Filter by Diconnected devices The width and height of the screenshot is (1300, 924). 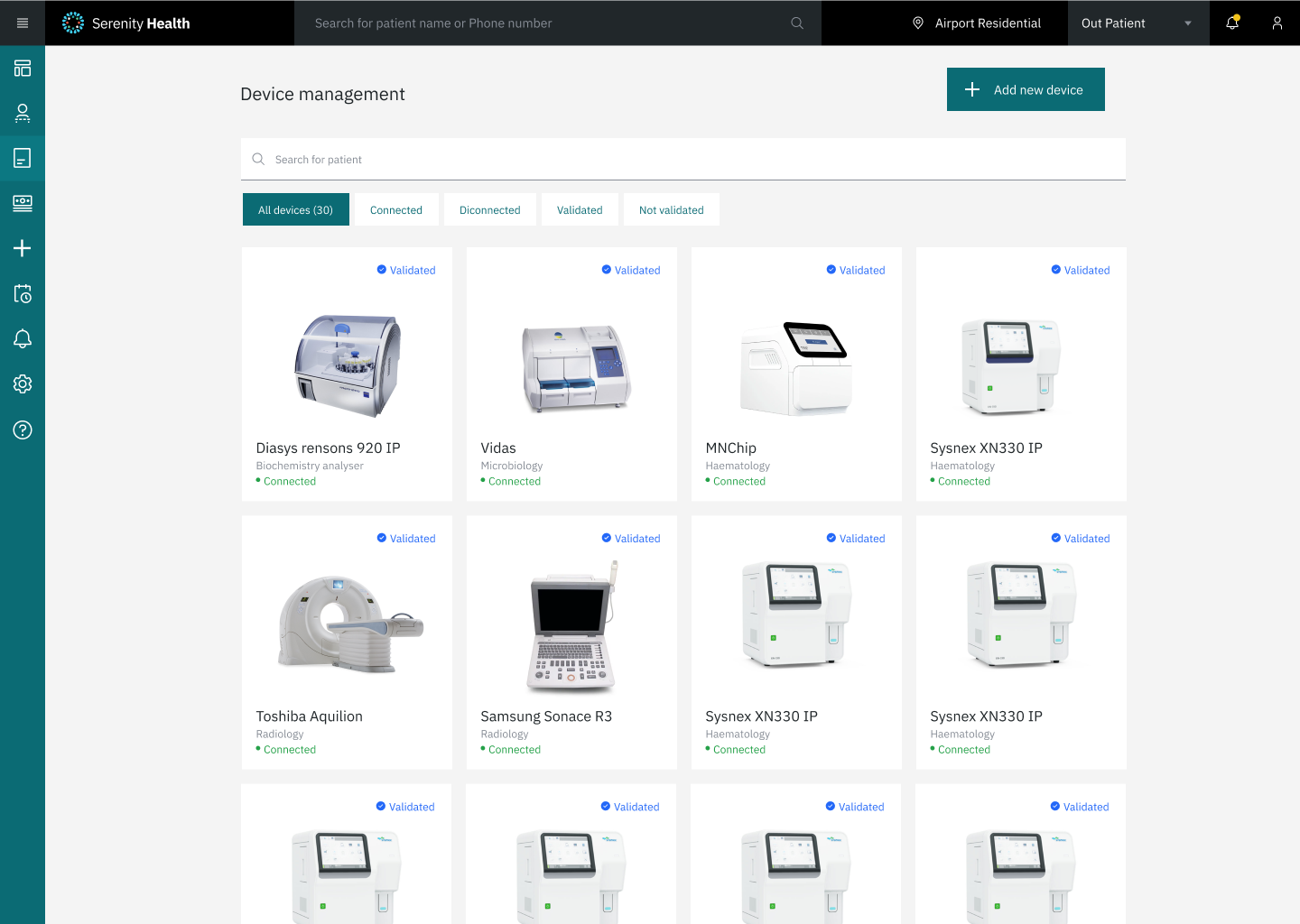[490, 209]
